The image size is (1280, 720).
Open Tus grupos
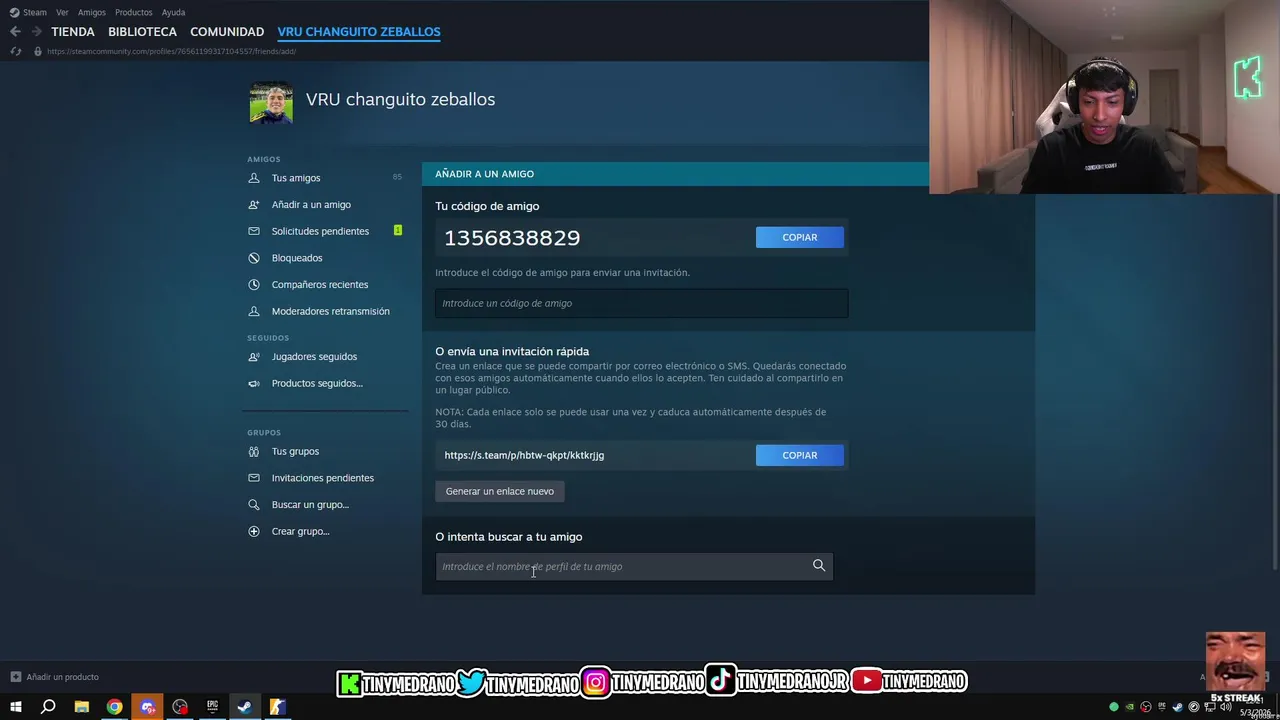(x=295, y=452)
